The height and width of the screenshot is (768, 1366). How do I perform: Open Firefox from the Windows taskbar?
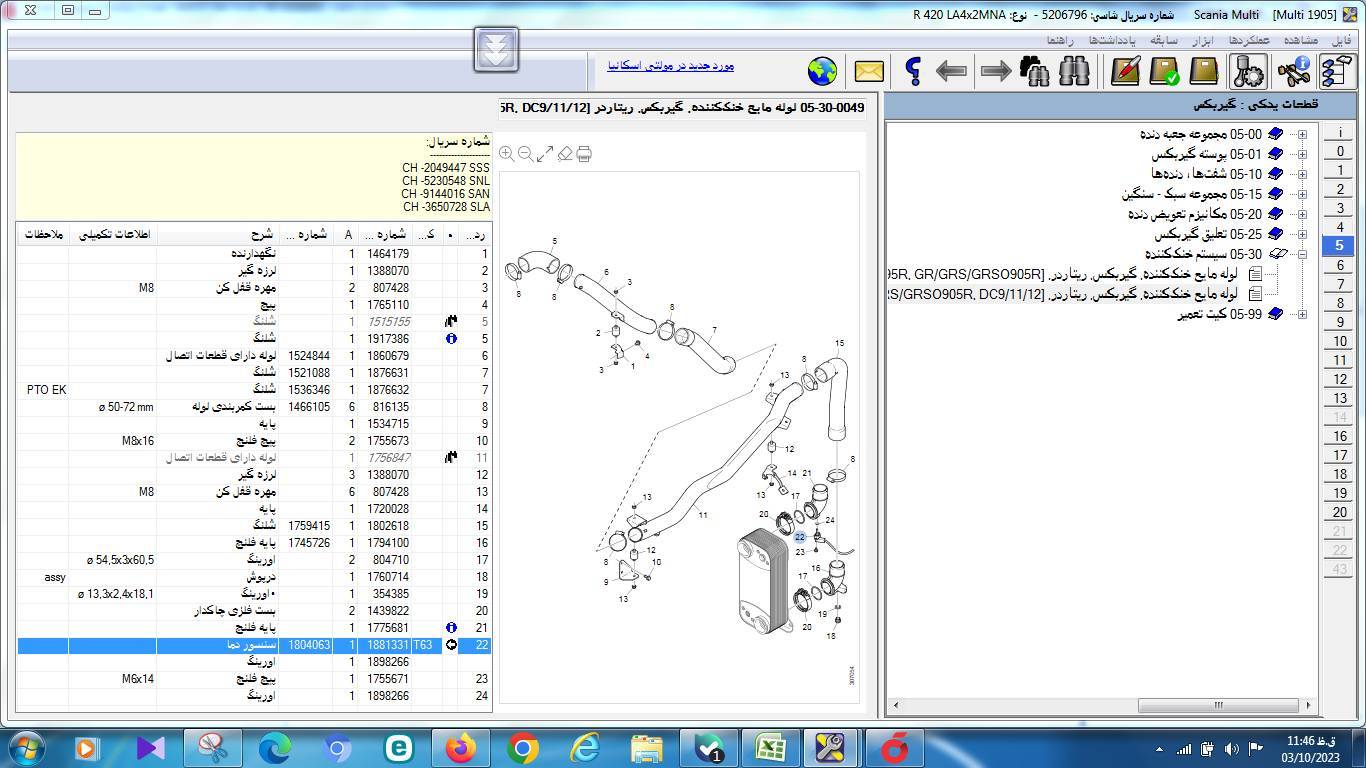click(x=461, y=747)
